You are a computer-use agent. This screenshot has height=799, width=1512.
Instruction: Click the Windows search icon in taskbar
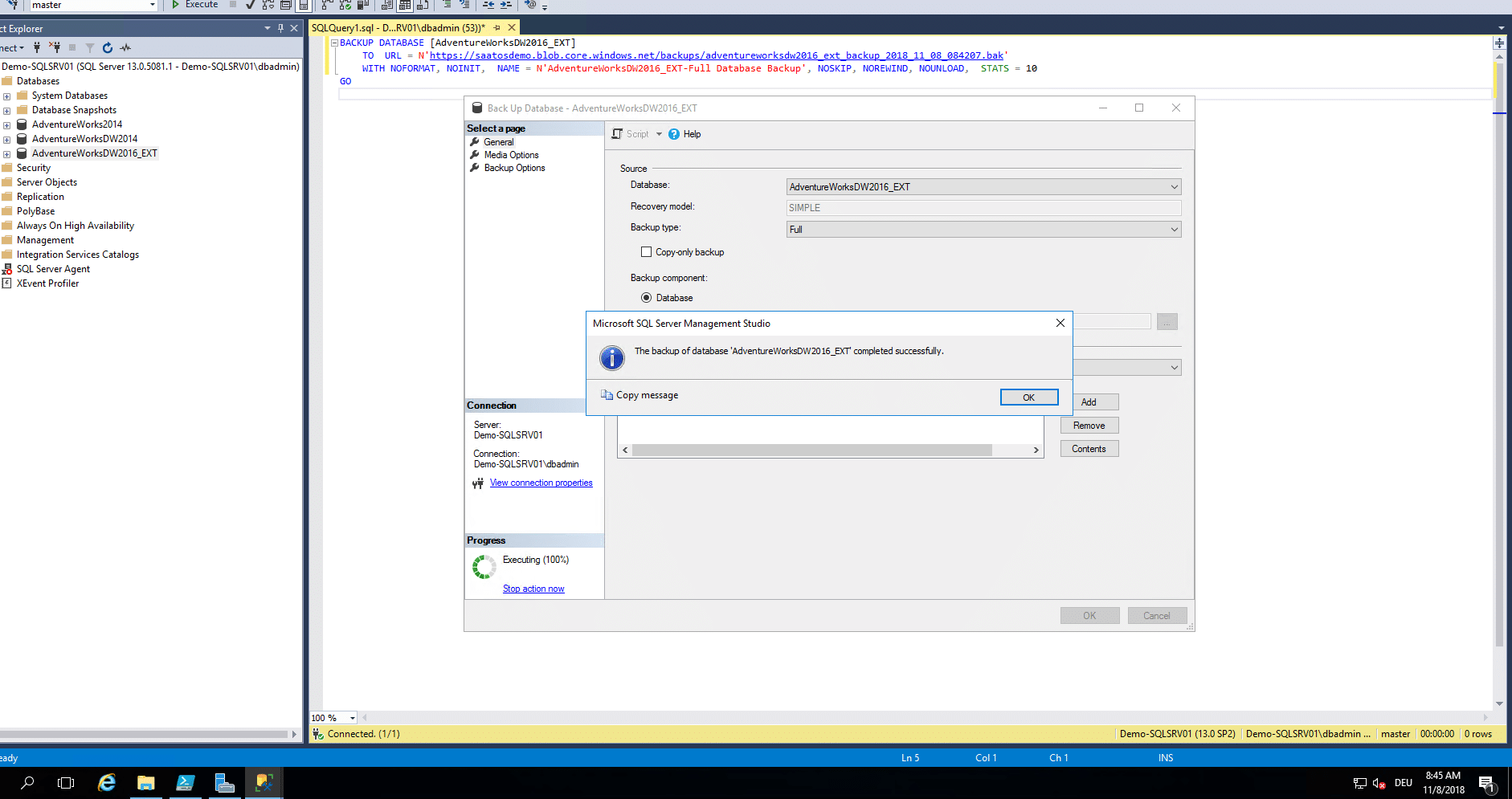tap(27, 783)
